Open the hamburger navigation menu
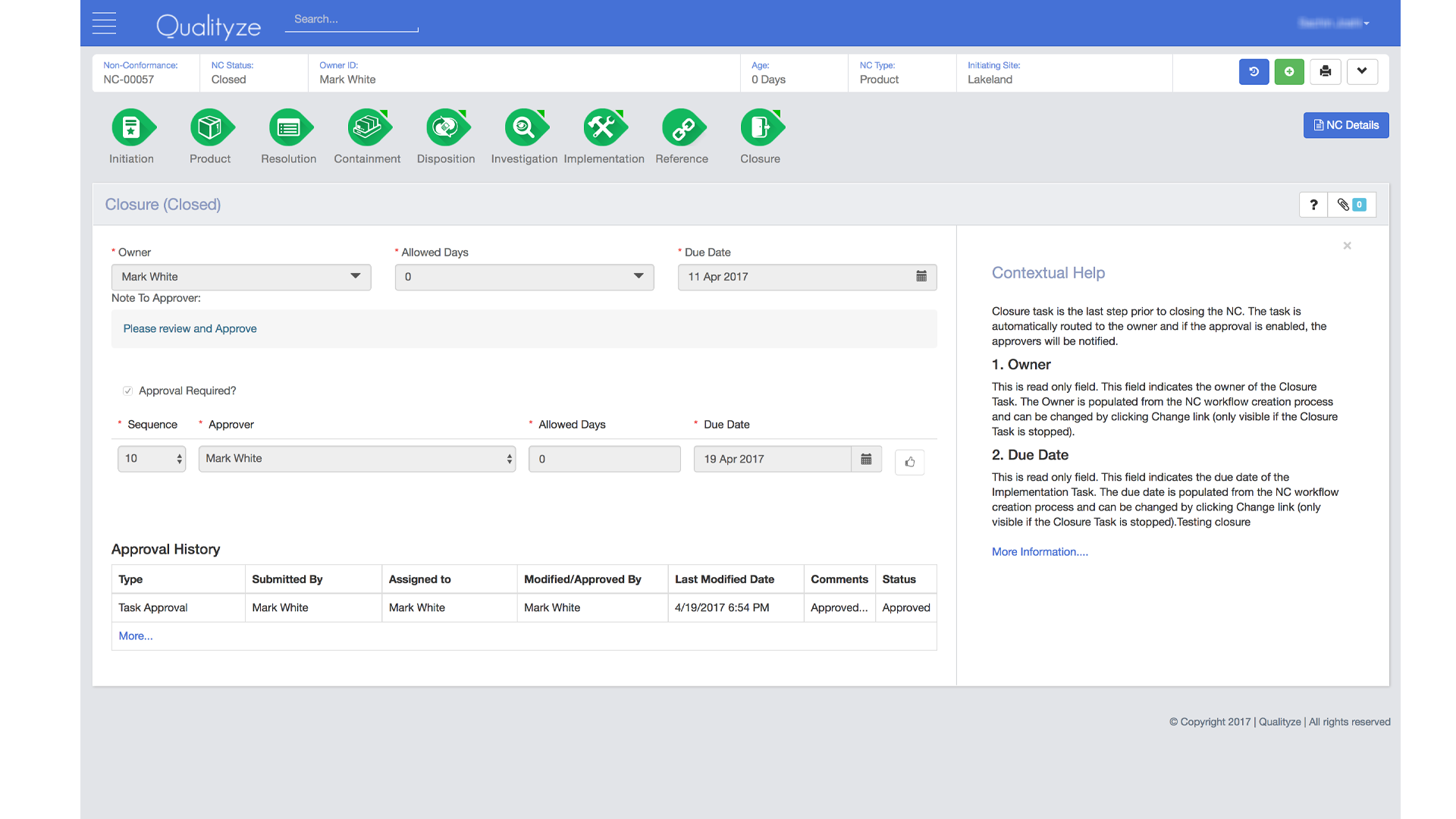The width and height of the screenshot is (1456, 819). point(104,23)
